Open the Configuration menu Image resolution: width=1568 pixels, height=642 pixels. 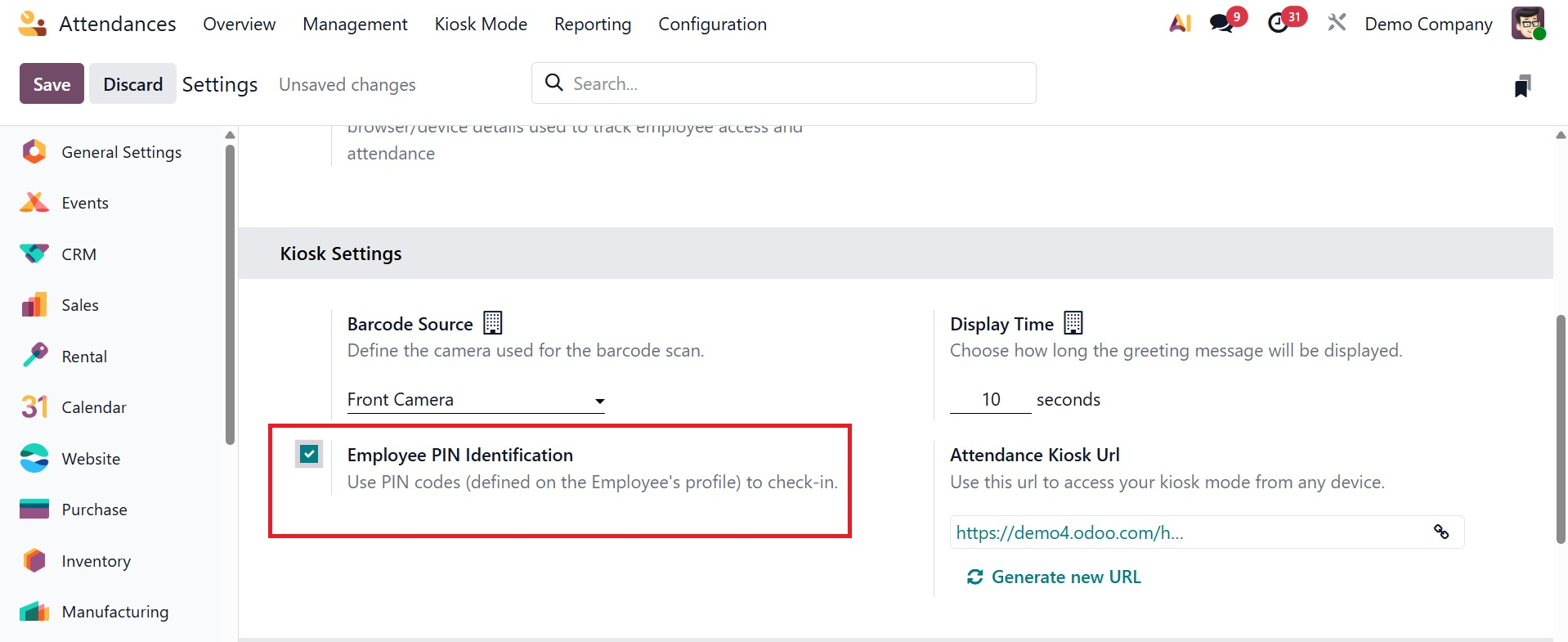712,25
